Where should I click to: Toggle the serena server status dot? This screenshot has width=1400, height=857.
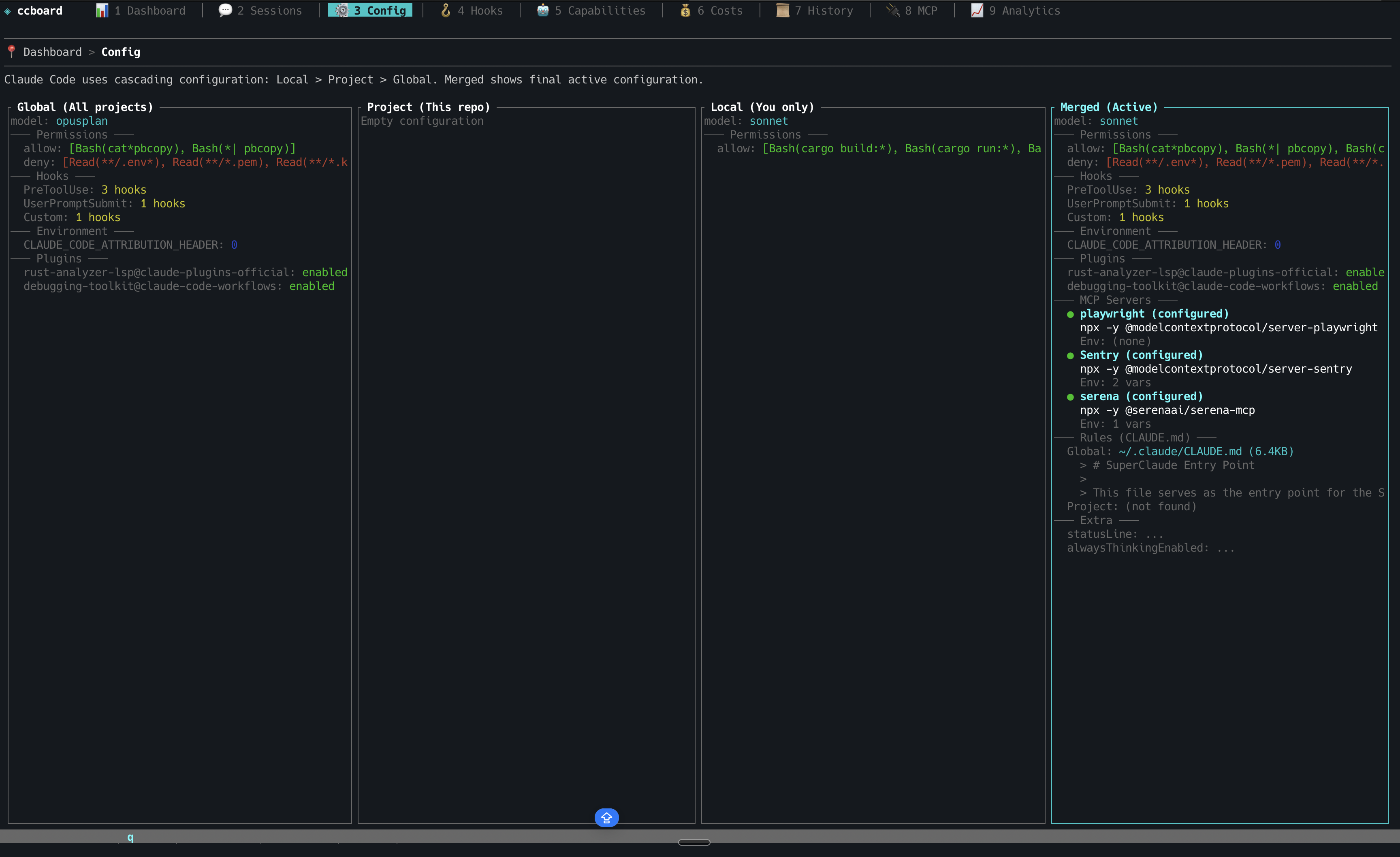click(1070, 397)
